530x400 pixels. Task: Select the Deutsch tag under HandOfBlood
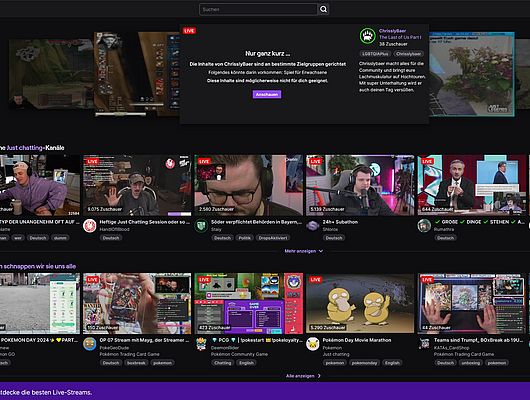(x=111, y=238)
